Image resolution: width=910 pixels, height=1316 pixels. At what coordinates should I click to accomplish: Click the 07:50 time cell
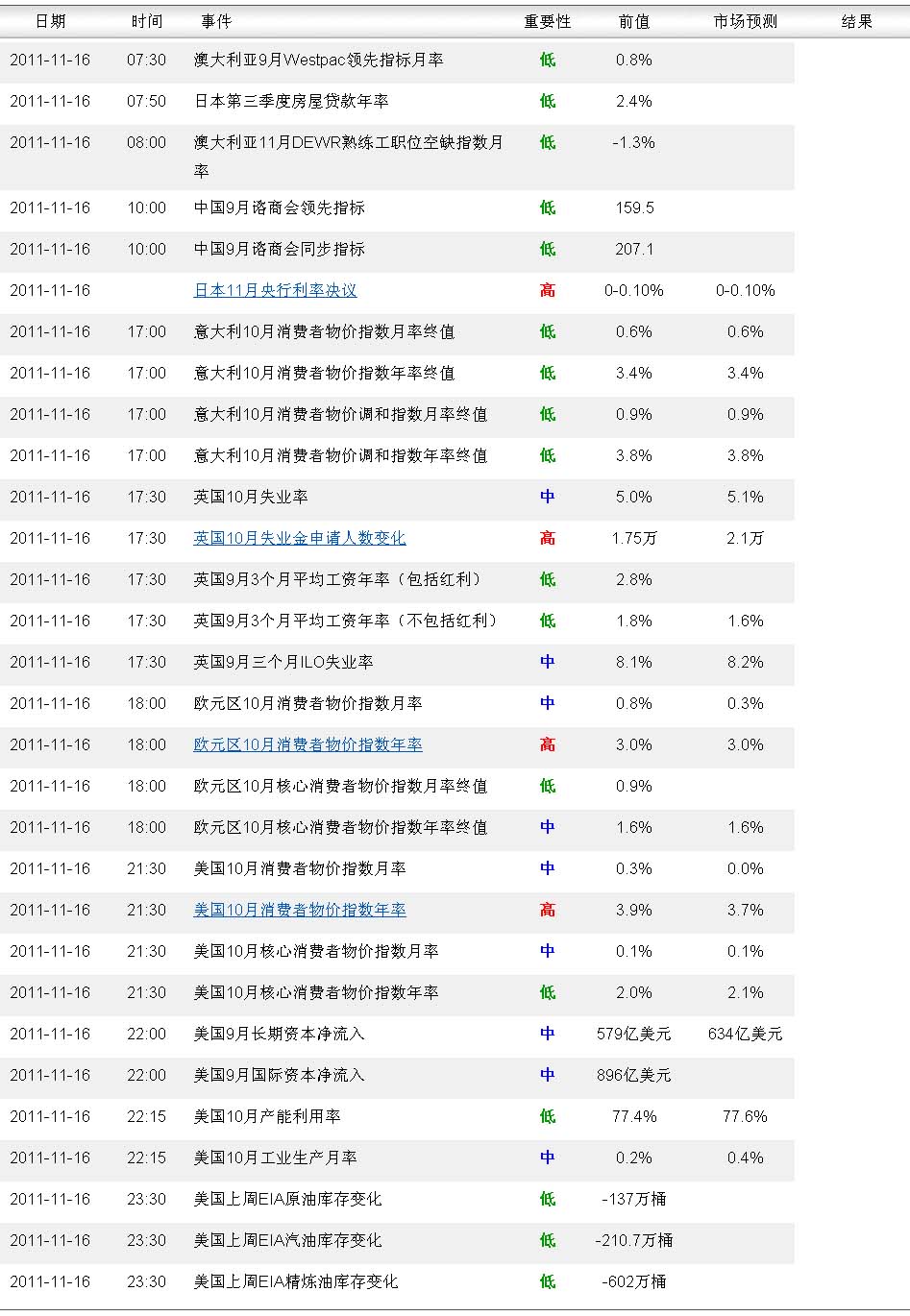pos(146,101)
